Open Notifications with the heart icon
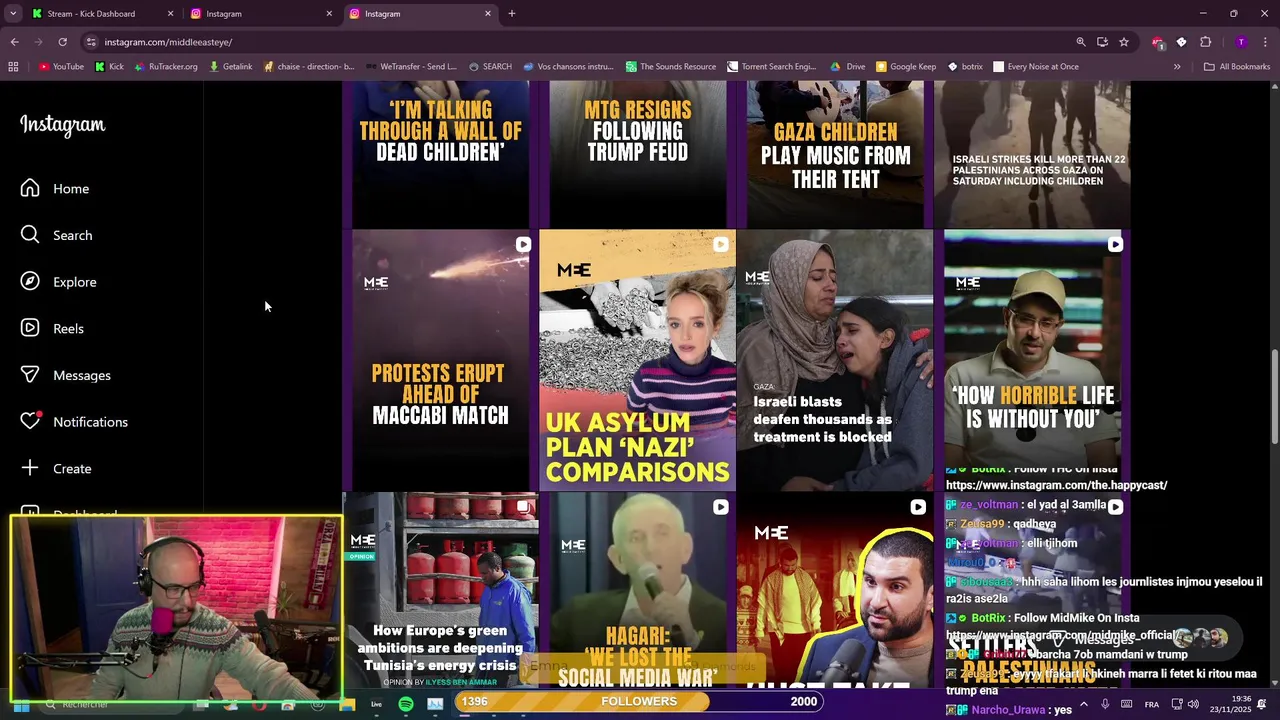This screenshot has width=1280, height=720. pos(75,422)
